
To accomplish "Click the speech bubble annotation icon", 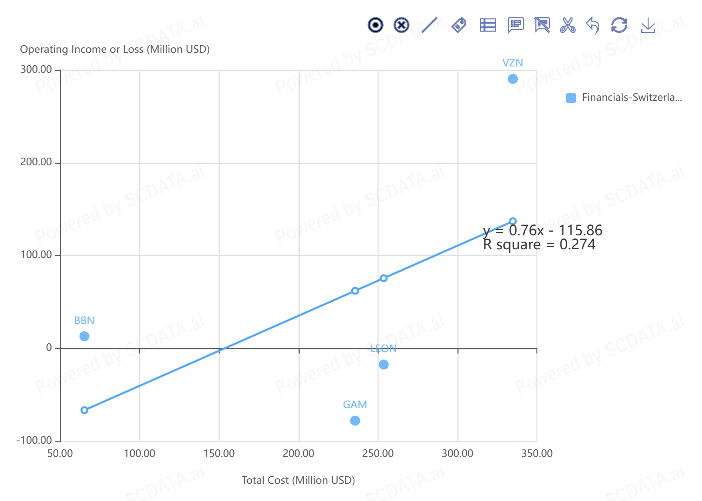I will (x=516, y=25).
